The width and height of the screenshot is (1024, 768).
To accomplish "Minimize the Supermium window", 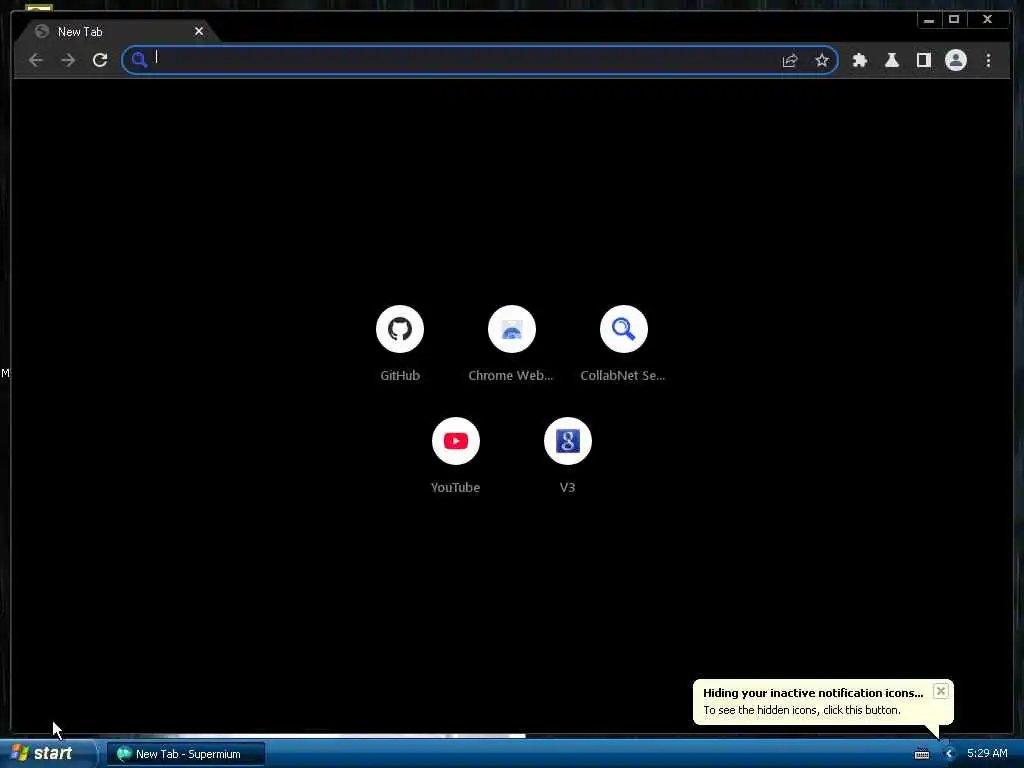I will [x=929, y=20].
